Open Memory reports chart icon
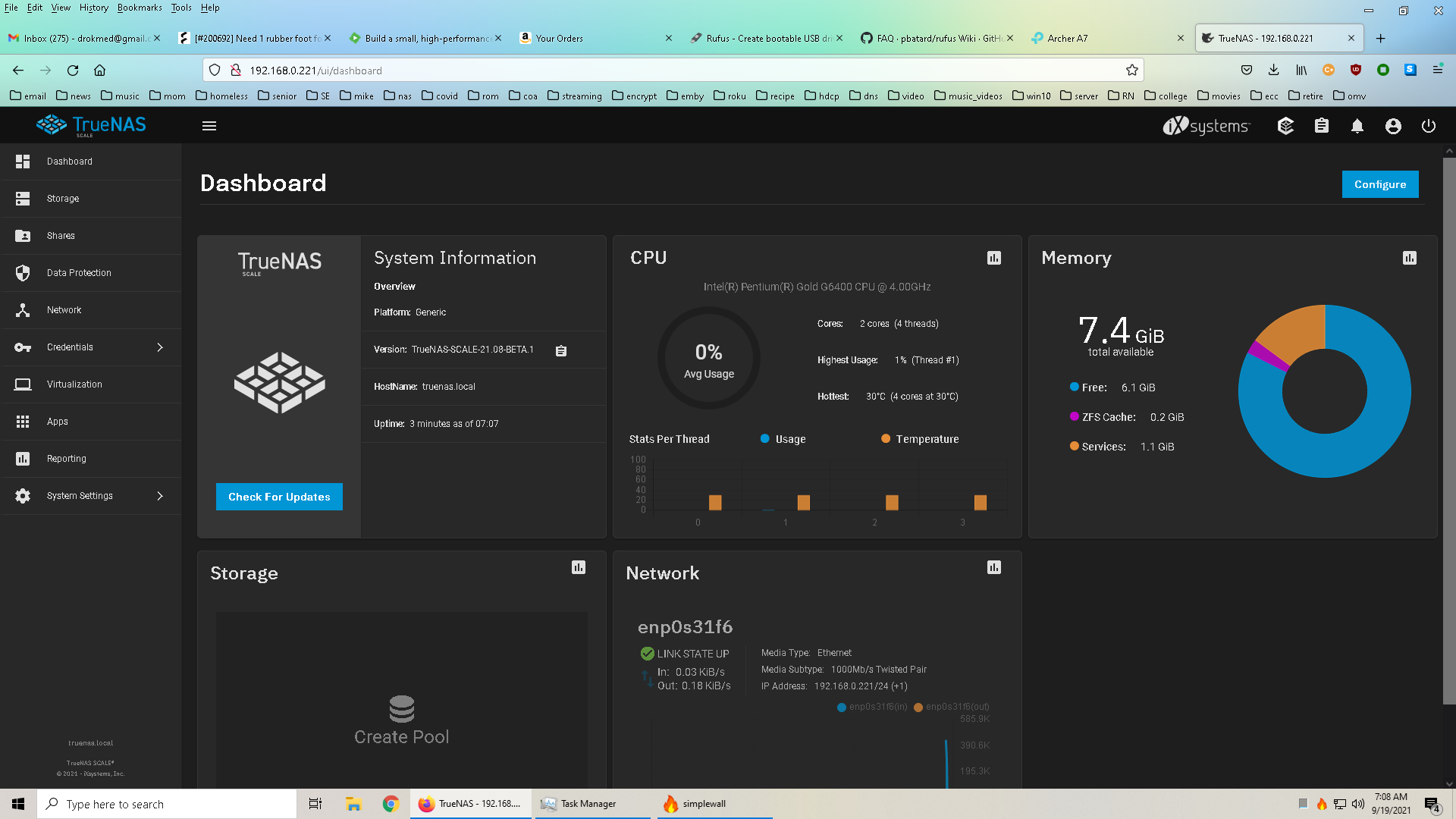This screenshot has width=1456, height=819. click(x=1410, y=258)
